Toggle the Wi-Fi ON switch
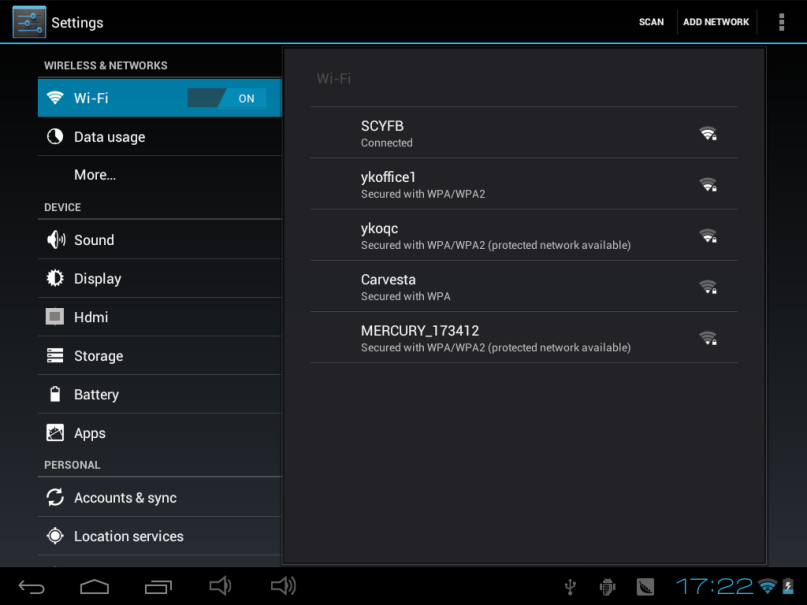 click(226, 98)
